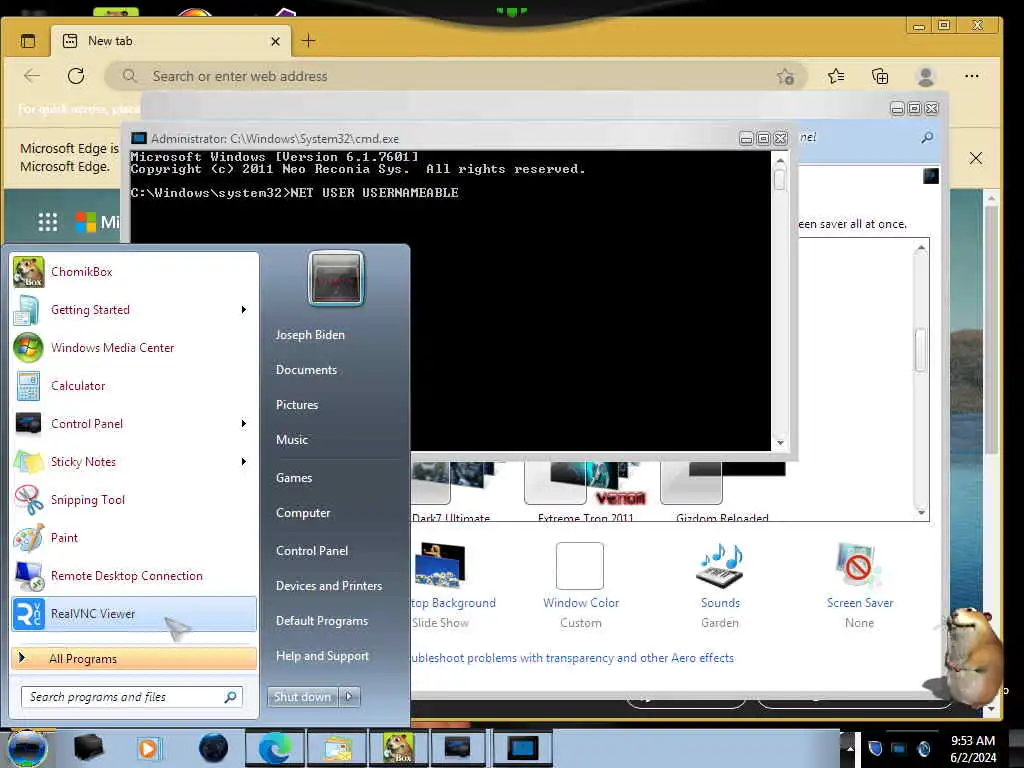Open Desktop Background settings in Personalization
This screenshot has height=768, width=1024.
click(x=453, y=585)
